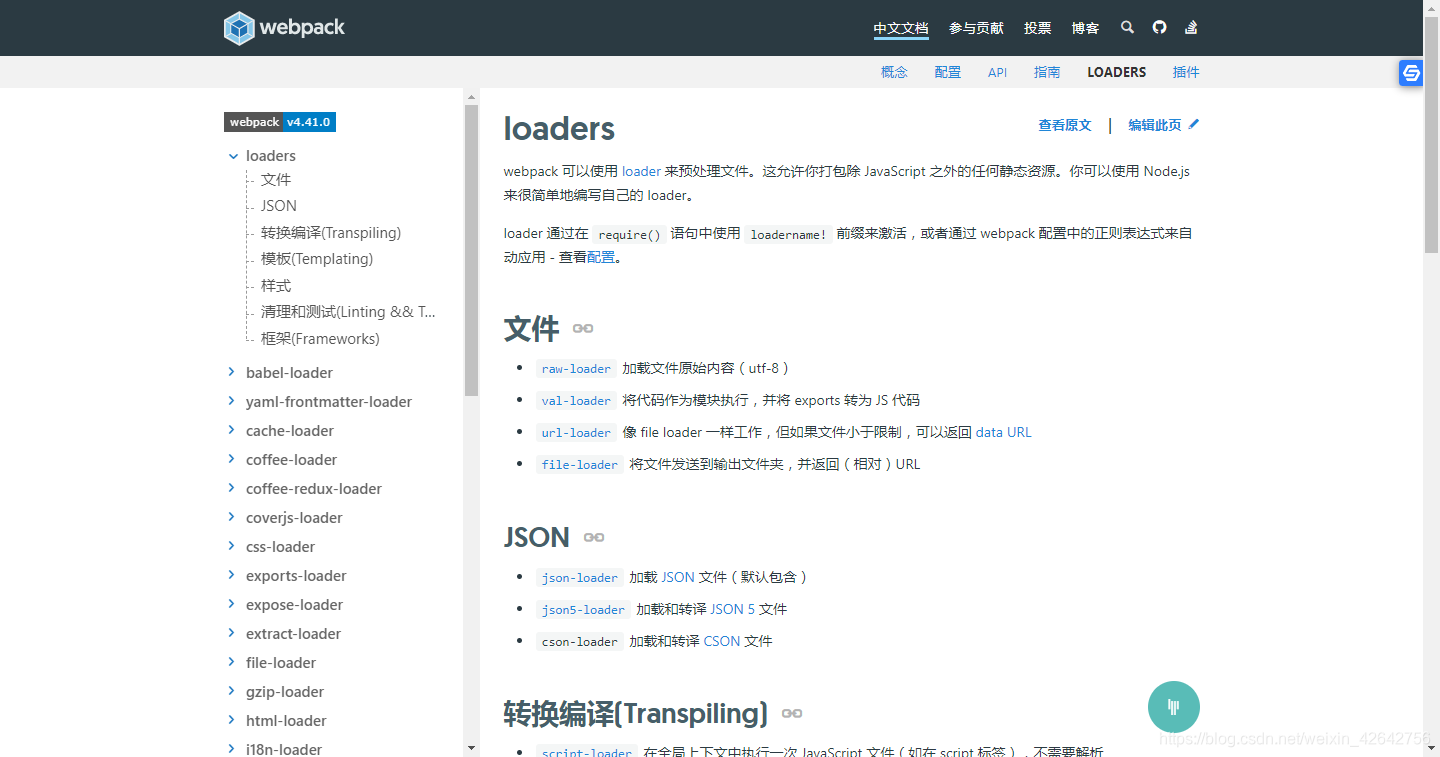Follow the 配置 link in second paragraph
Screen dimensions: 1440x757
(x=601, y=257)
